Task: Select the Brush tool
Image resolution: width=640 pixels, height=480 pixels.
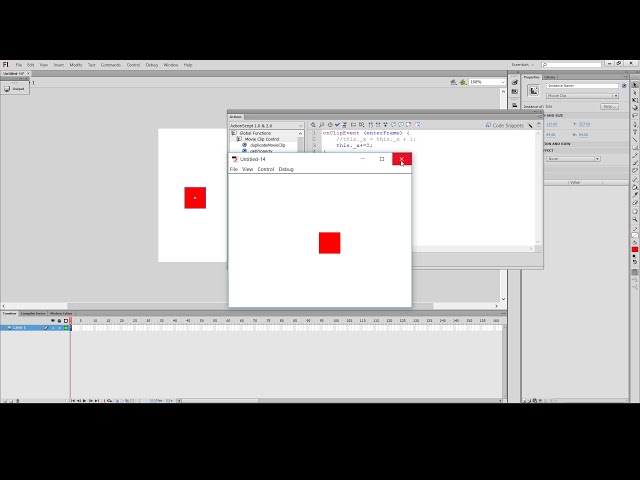Action: 635,163
